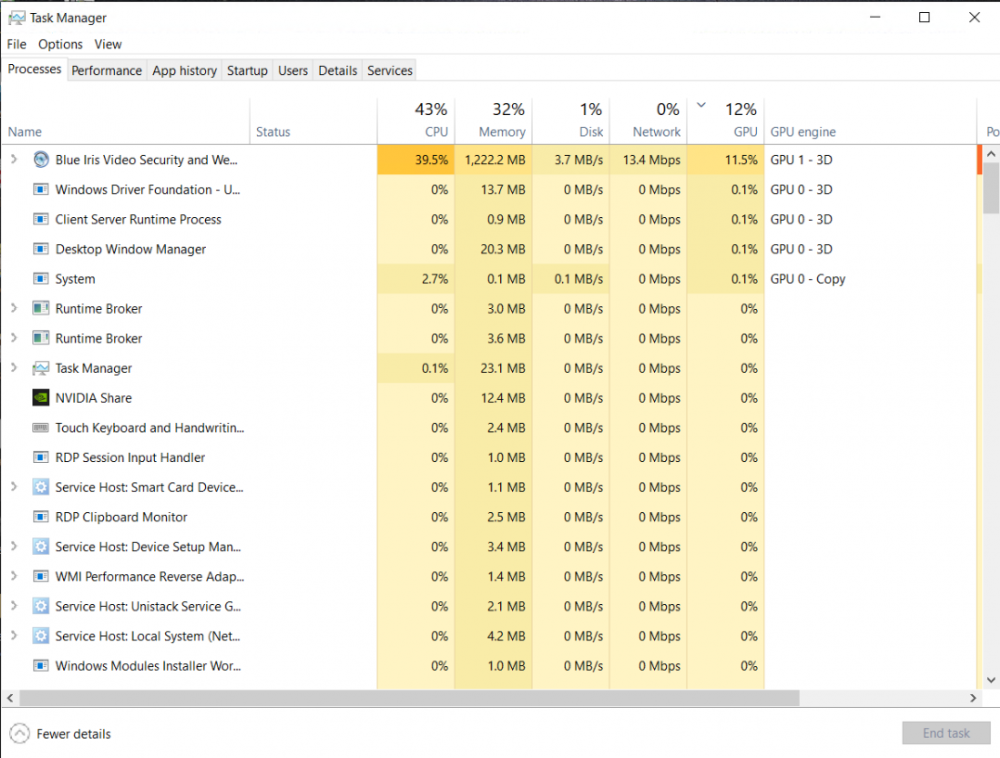Click the RDP Clipboard Monitor icon
1000x758 pixels.
coord(41,517)
